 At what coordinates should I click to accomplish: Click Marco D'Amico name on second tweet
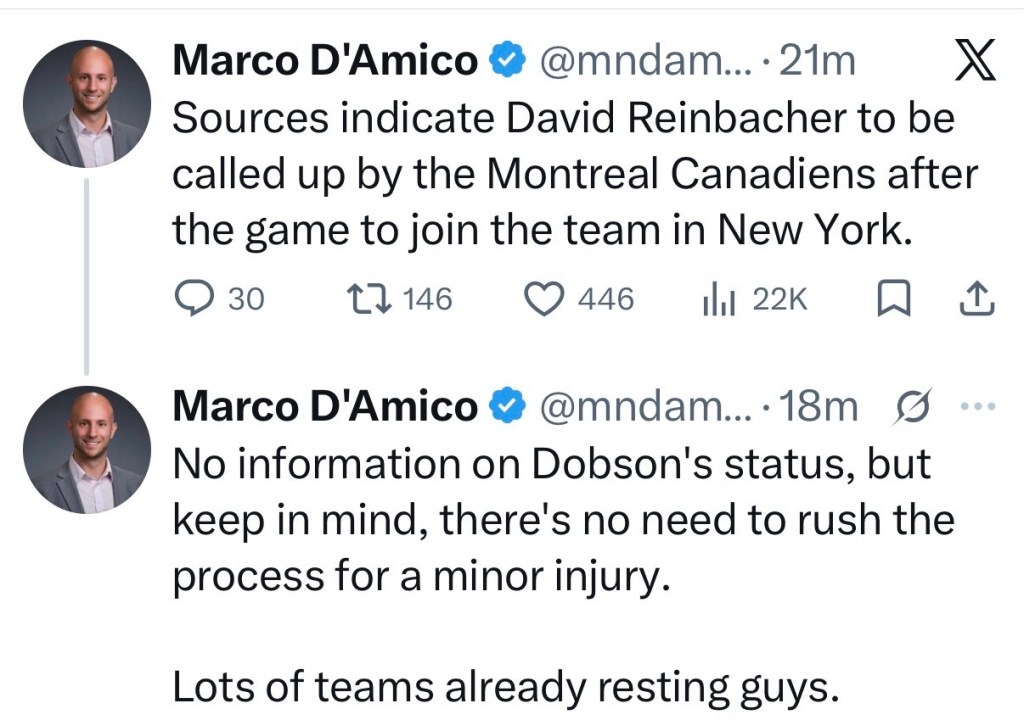(x=325, y=407)
